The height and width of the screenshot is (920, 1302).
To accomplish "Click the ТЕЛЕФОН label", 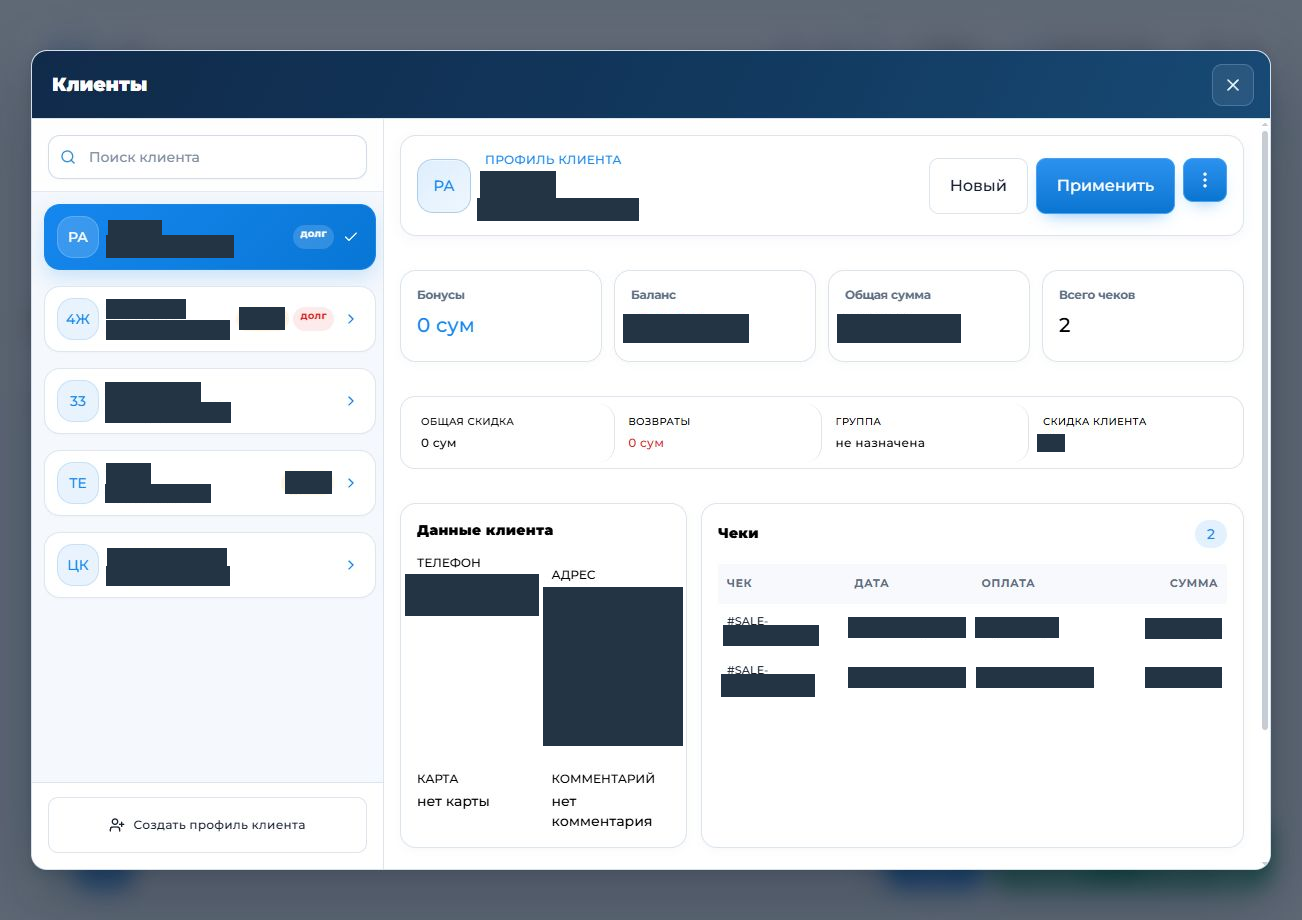I will [449, 563].
